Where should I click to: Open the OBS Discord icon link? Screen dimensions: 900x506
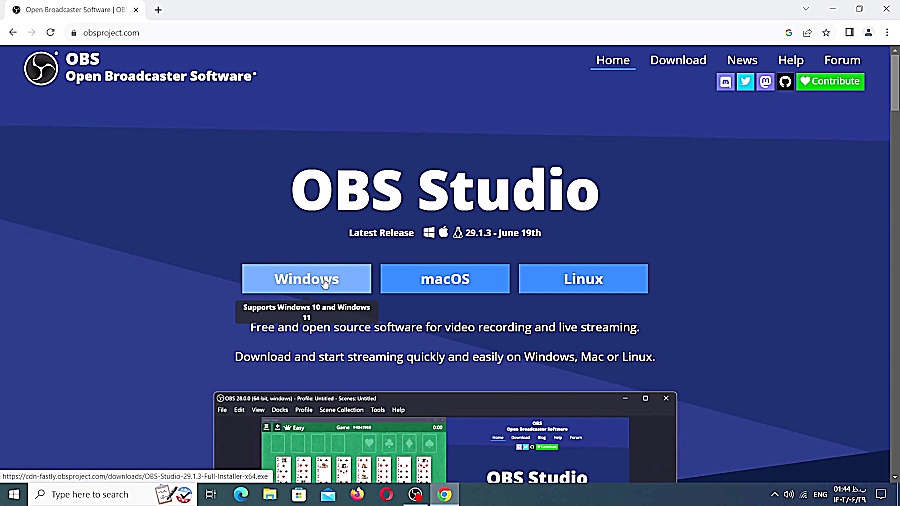point(726,81)
